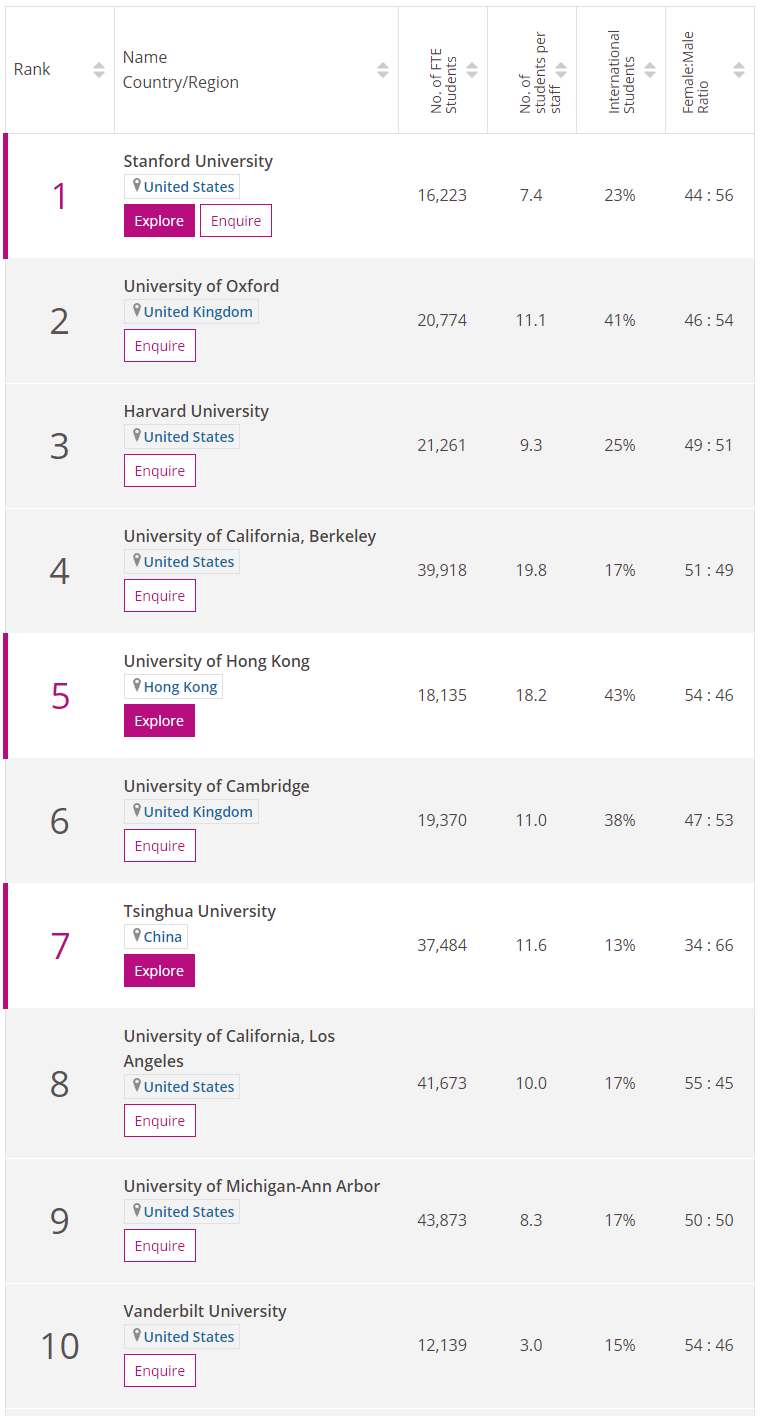Screen dimensions: 761x1416
Task: Open the University of Cambridge link
Action: click(x=216, y=786)
